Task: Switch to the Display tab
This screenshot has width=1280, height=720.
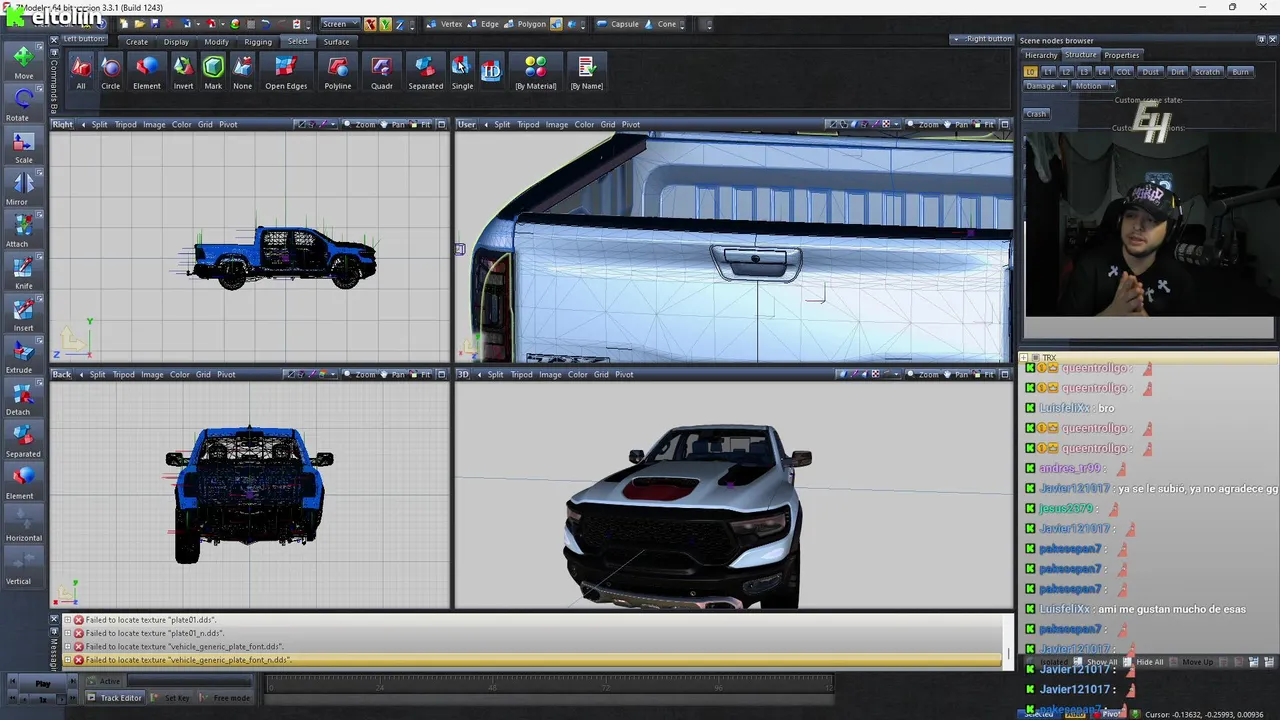Action: coord(176,42)
